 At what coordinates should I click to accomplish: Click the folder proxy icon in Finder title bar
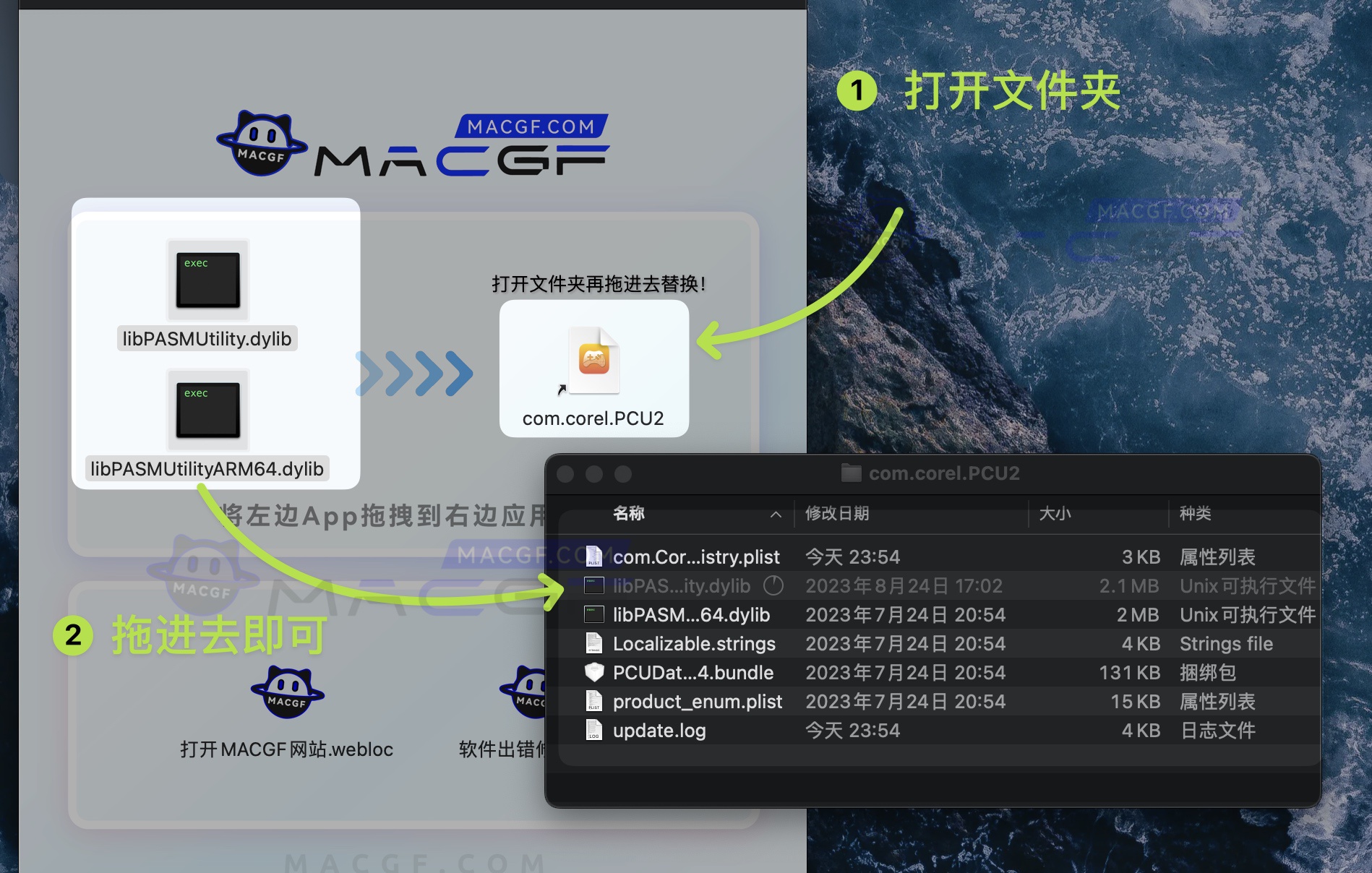852,472
